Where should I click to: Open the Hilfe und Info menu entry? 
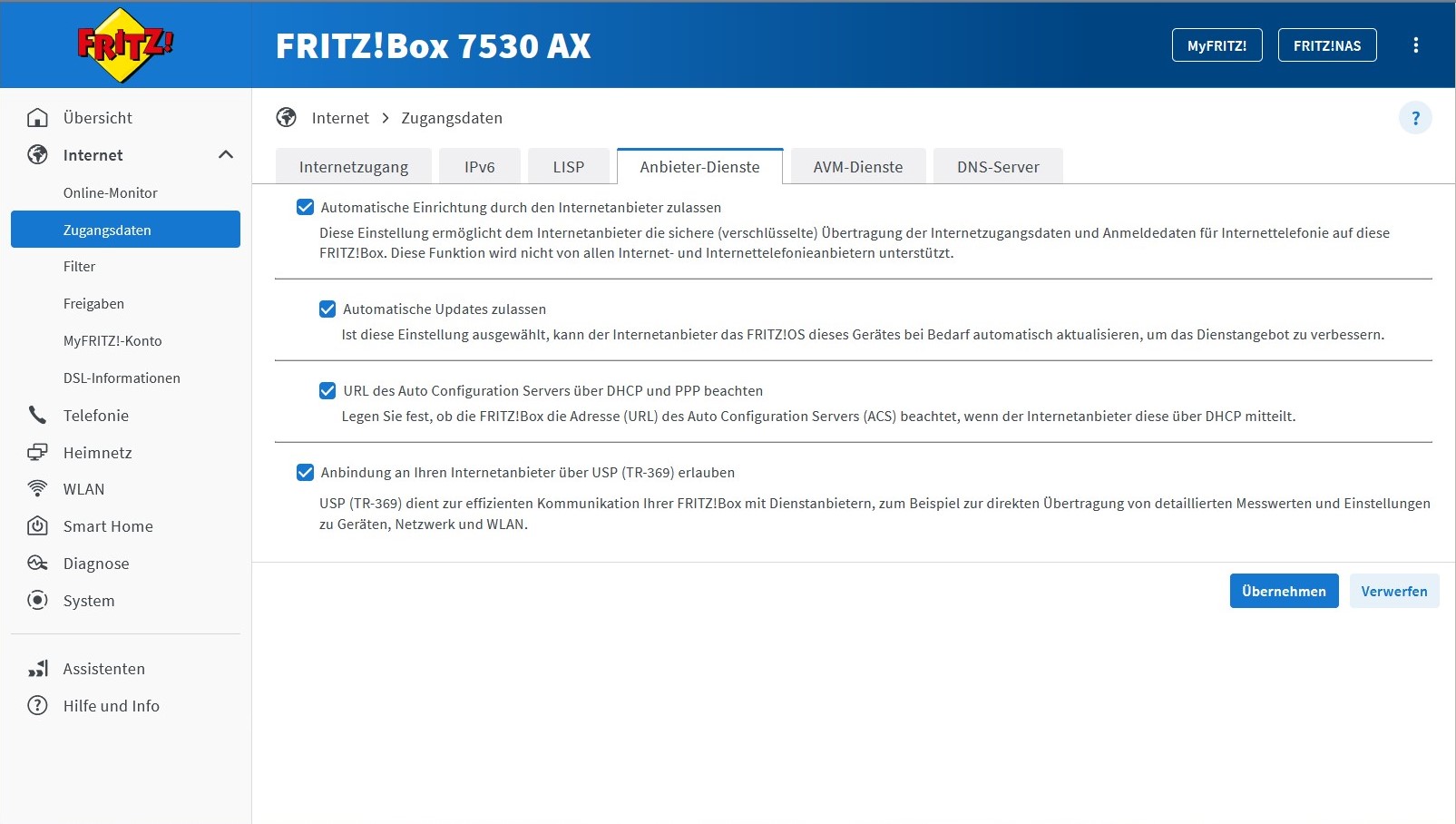click(125, 706)
